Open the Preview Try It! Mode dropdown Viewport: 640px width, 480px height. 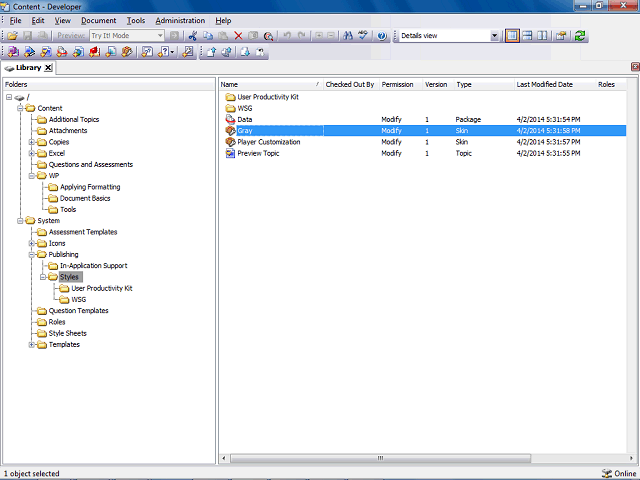click(x=160, y=36)
